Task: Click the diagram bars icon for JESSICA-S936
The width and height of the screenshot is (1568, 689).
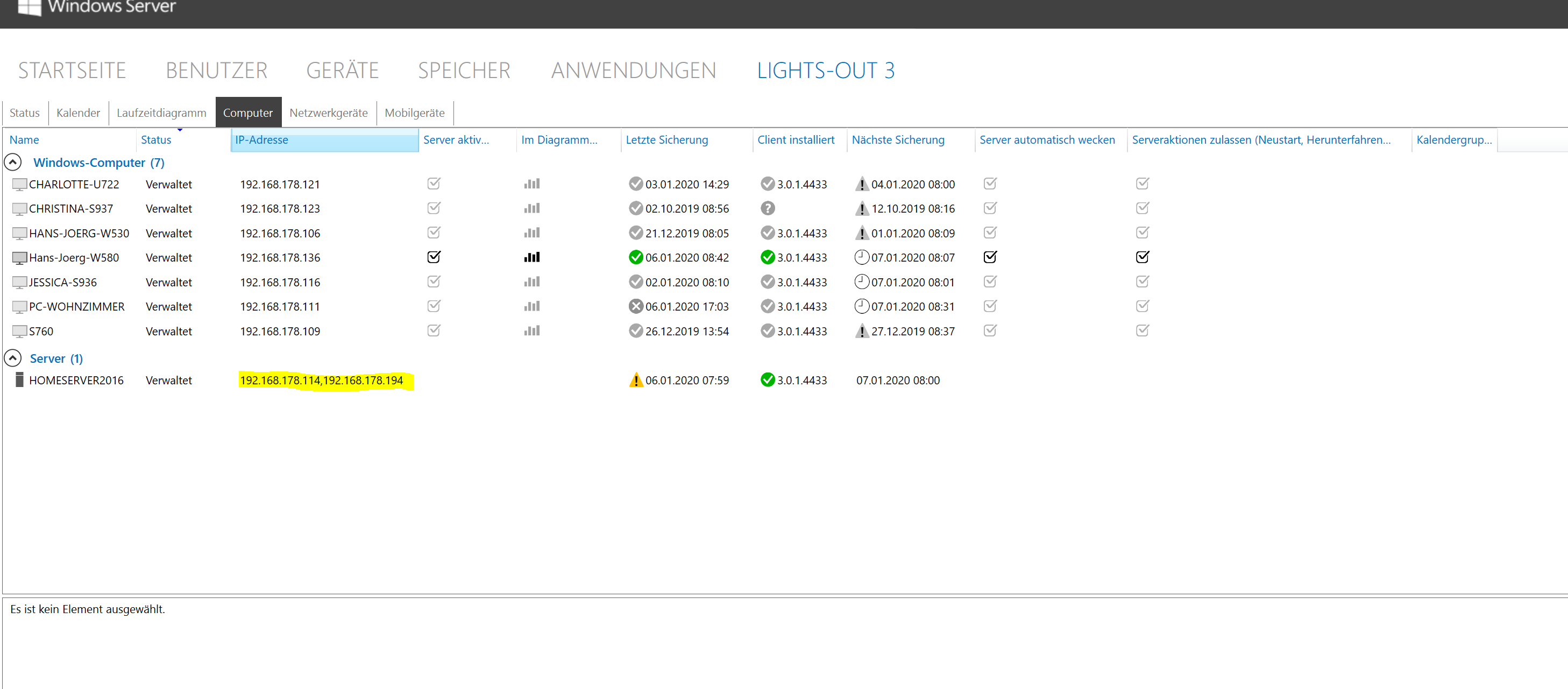Action: pyautogui.click(x=532, y=282)
